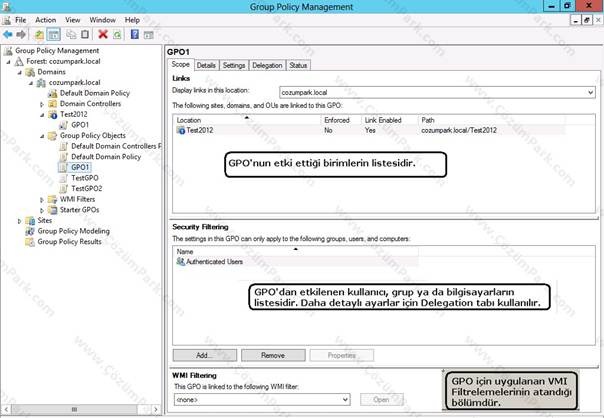Collapse the Group Policy Objects node
This screenshot has width=604, height=418.
42,136
